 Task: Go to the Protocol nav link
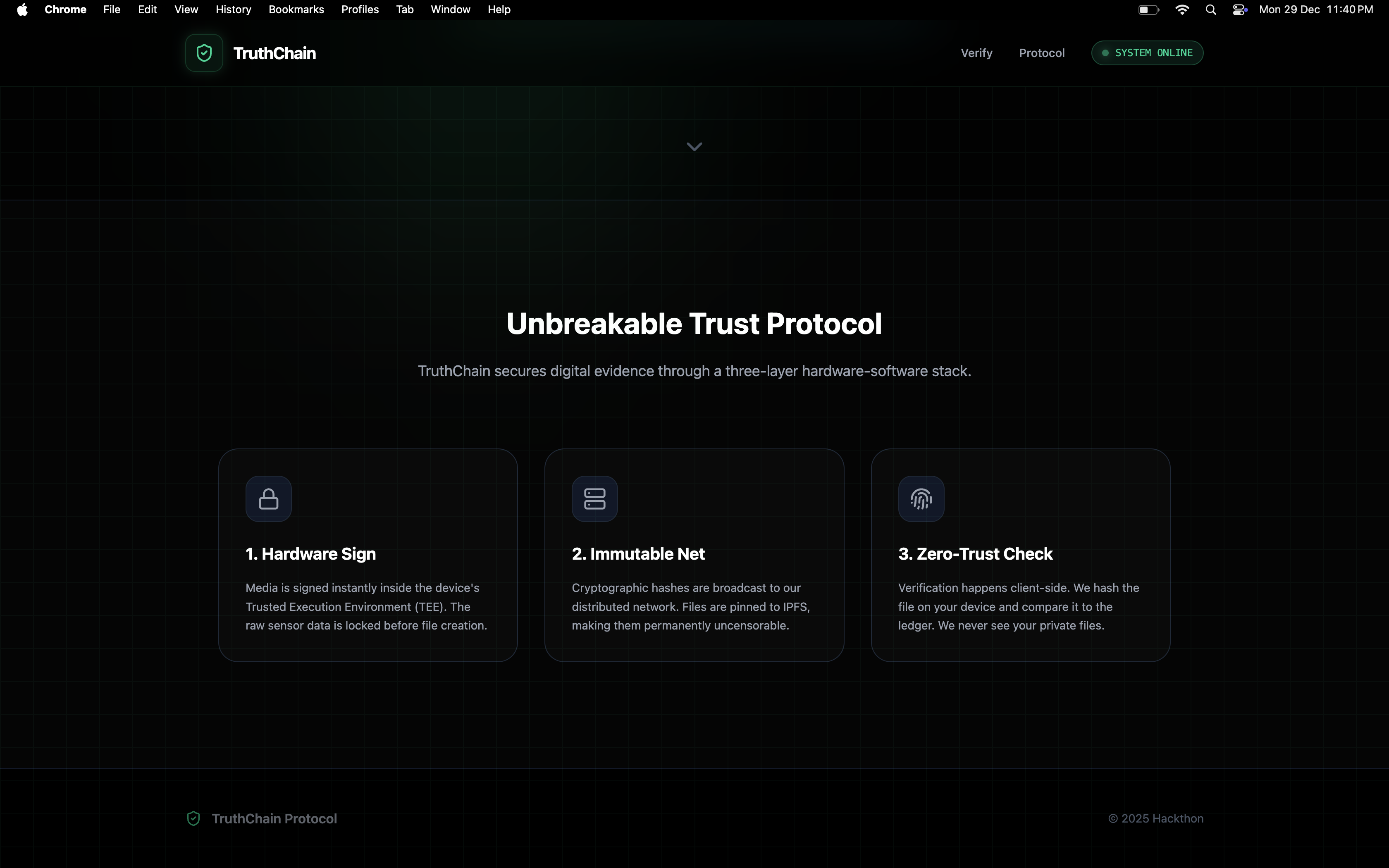coord(1041,53)
